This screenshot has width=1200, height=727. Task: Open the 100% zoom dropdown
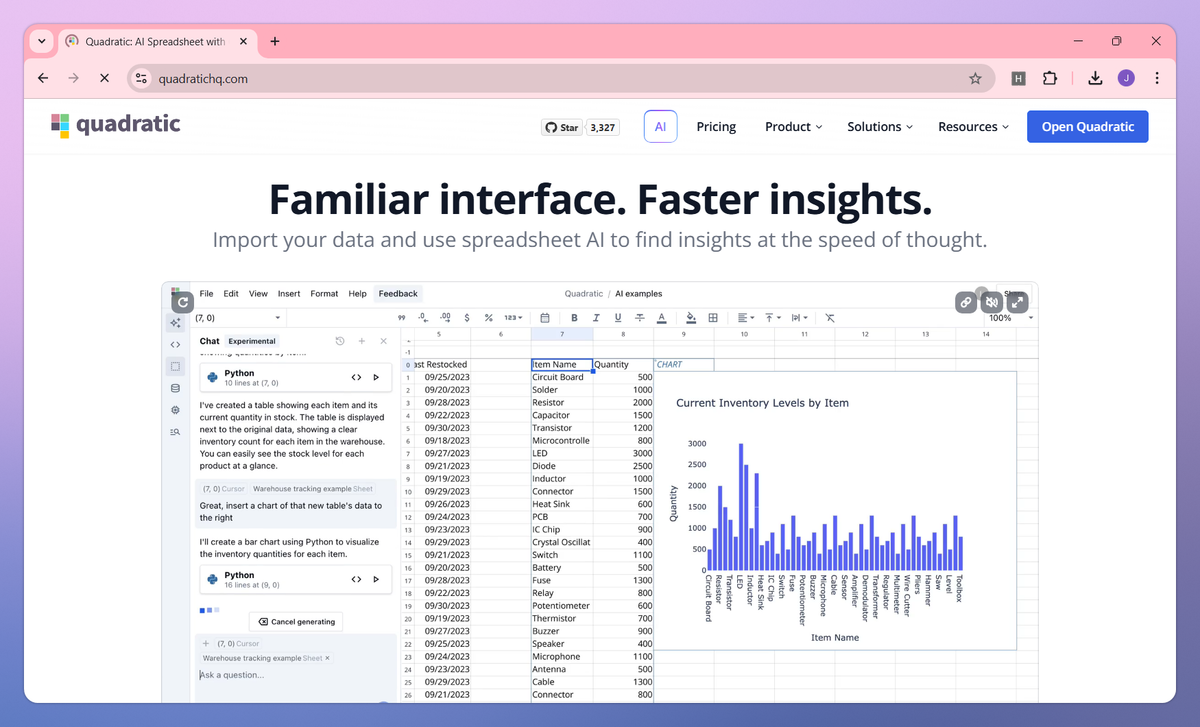point(1009,318)
